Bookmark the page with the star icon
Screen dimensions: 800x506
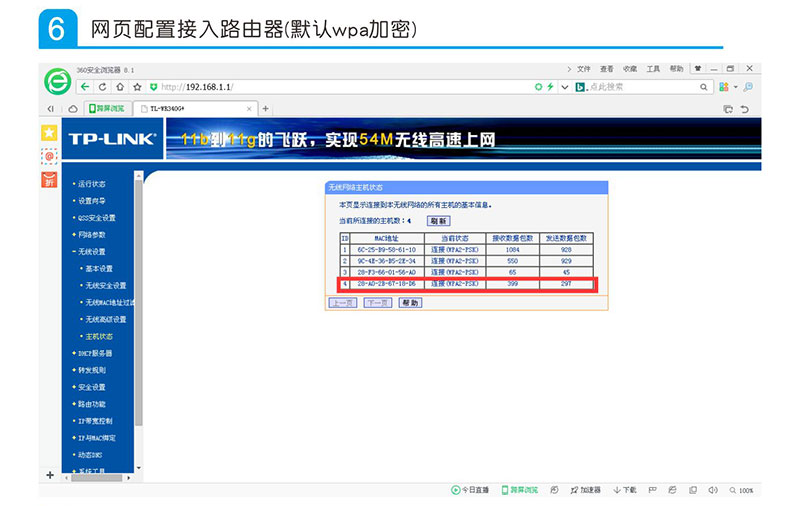tap(137, 87)
